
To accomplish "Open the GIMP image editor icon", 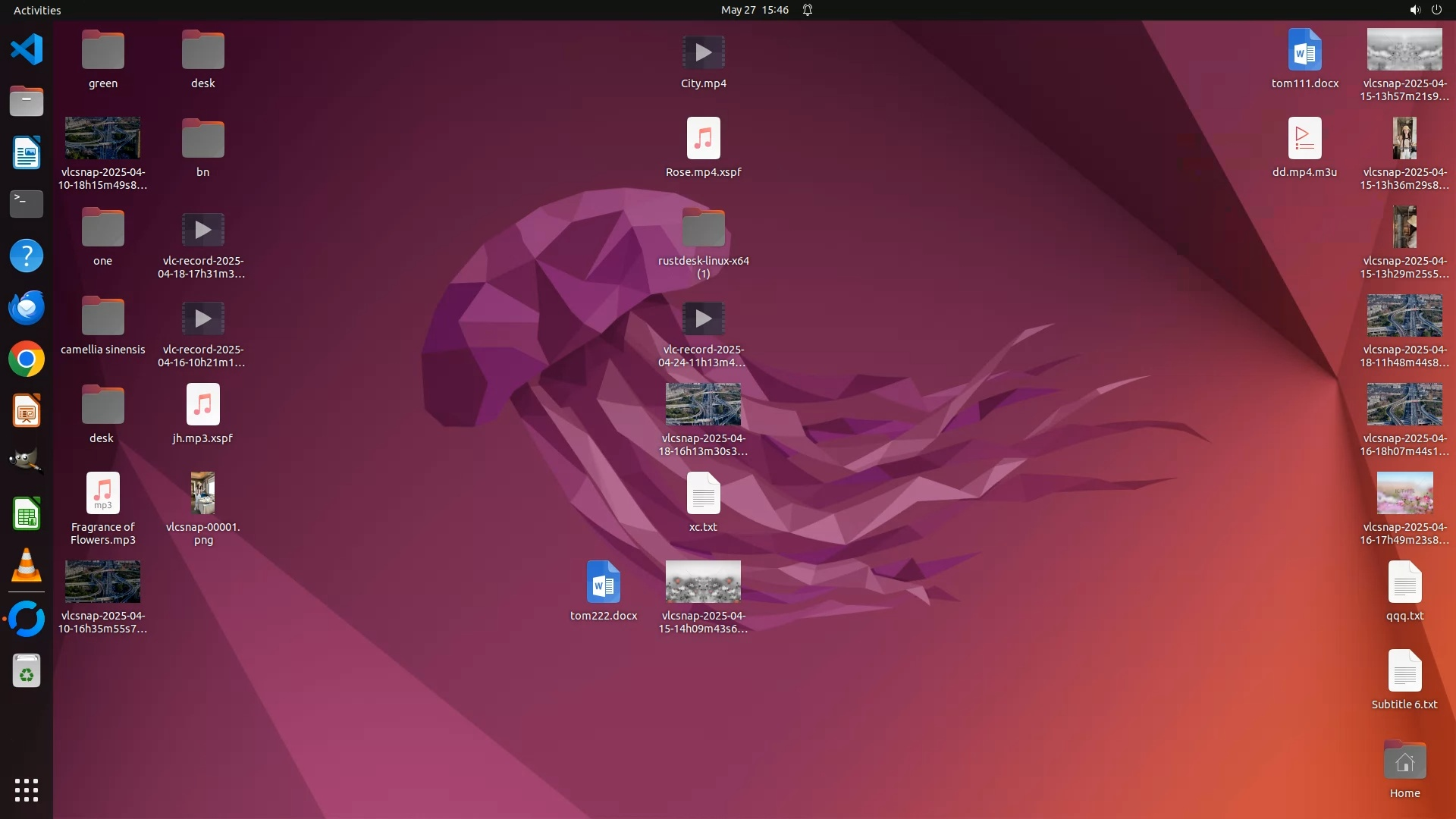I will 27,462.
